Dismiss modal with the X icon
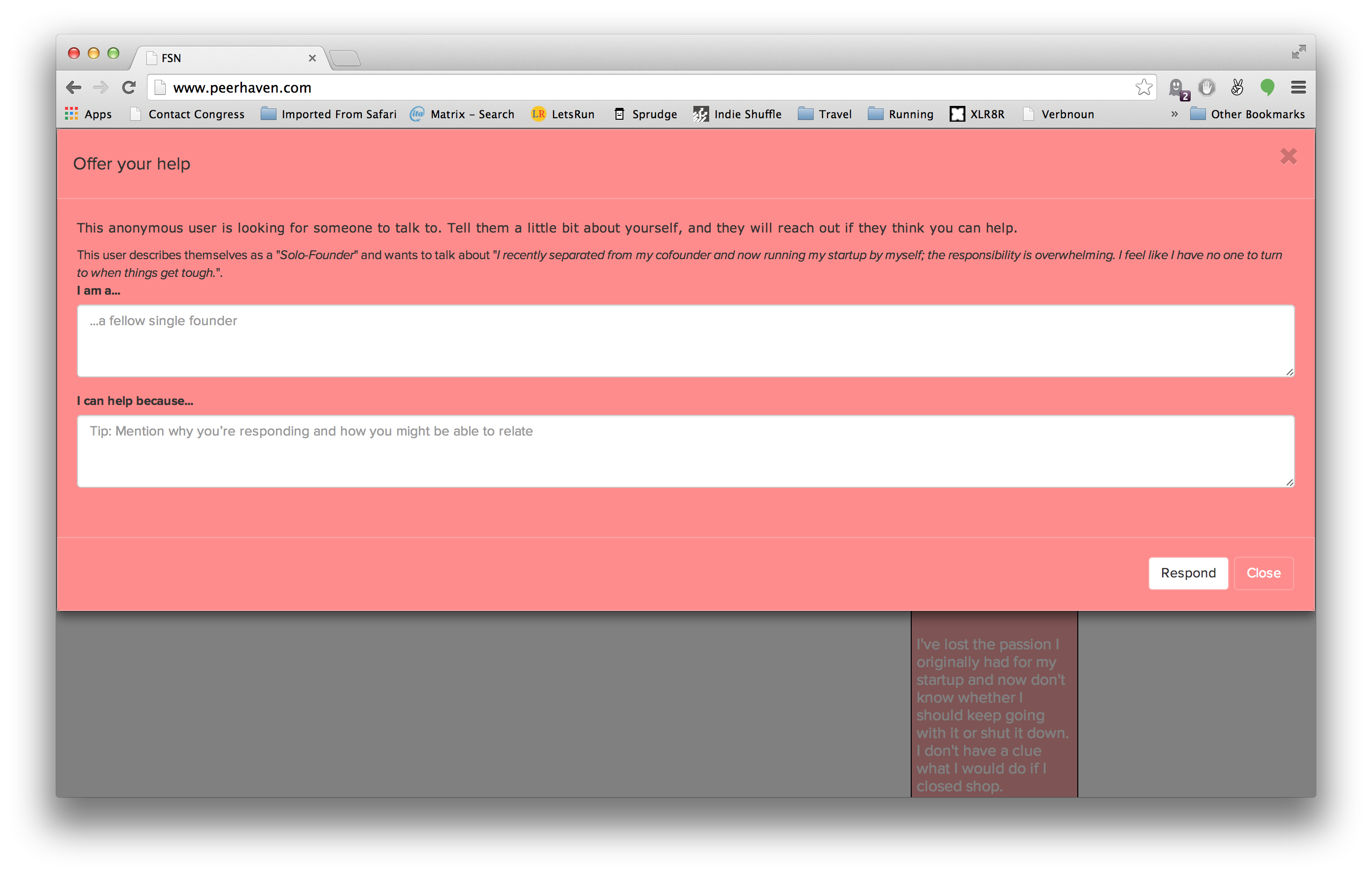Screen dimensions: 1372x875 (1288, 156)
